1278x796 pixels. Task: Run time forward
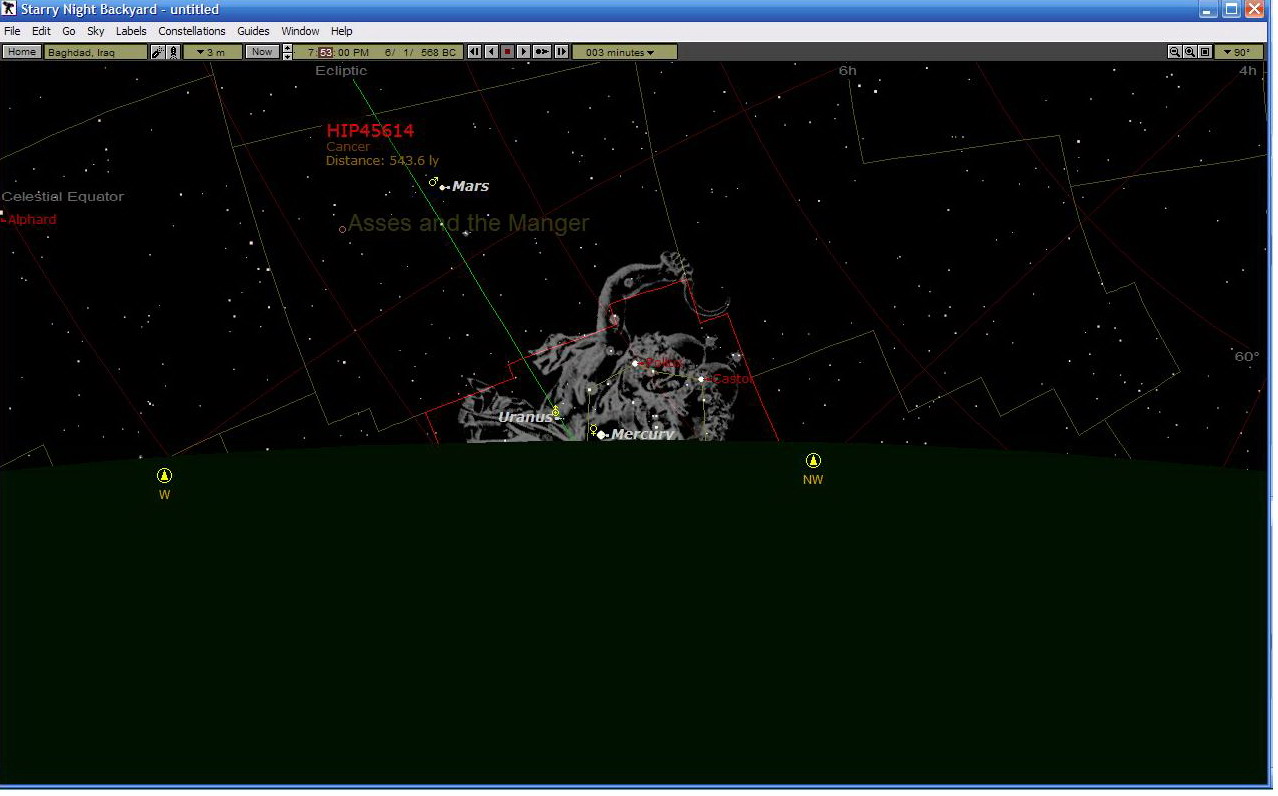pos(523,52)
